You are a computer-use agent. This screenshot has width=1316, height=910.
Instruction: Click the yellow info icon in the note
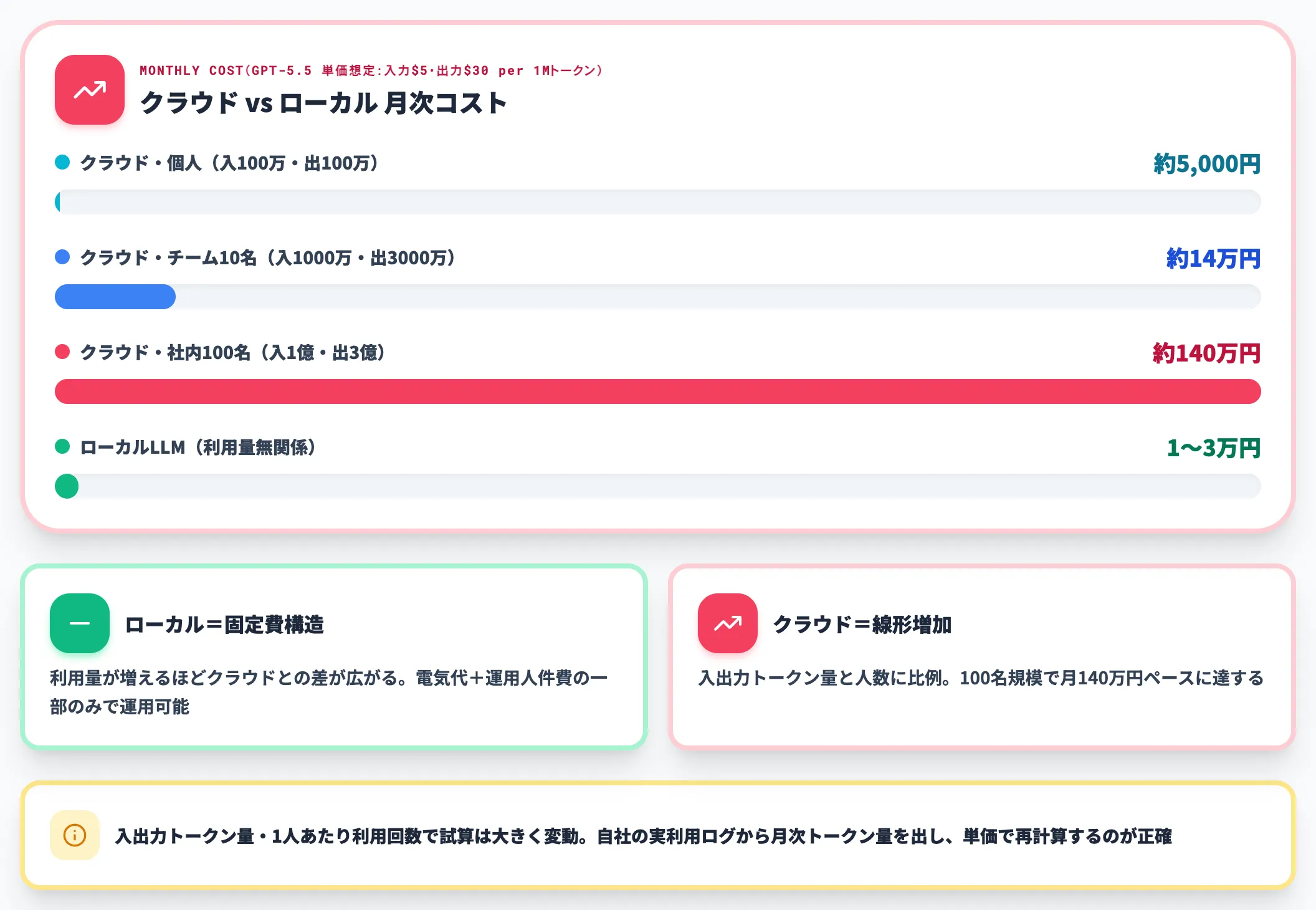(x=75, y=835)
